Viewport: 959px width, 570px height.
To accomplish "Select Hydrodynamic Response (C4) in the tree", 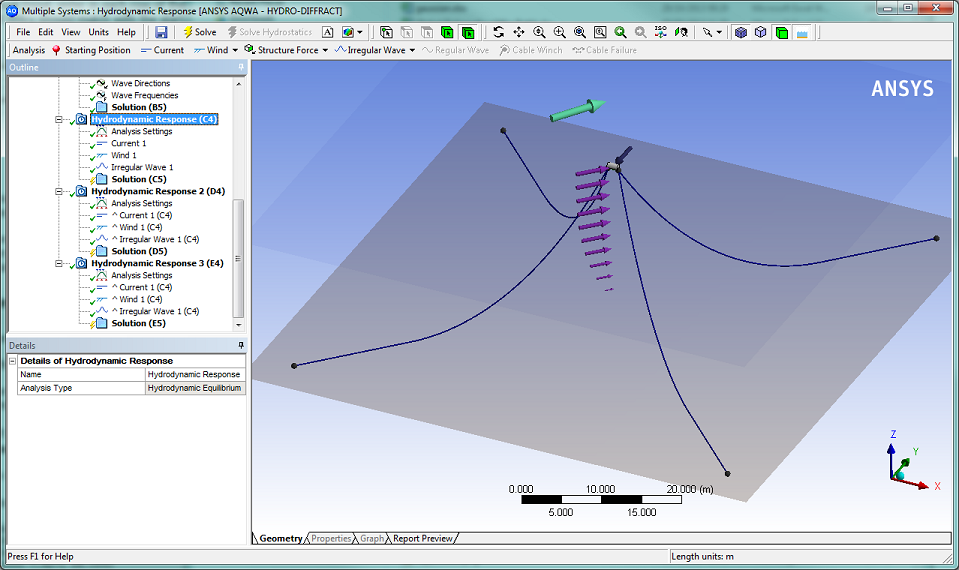I will coord(154,119).
